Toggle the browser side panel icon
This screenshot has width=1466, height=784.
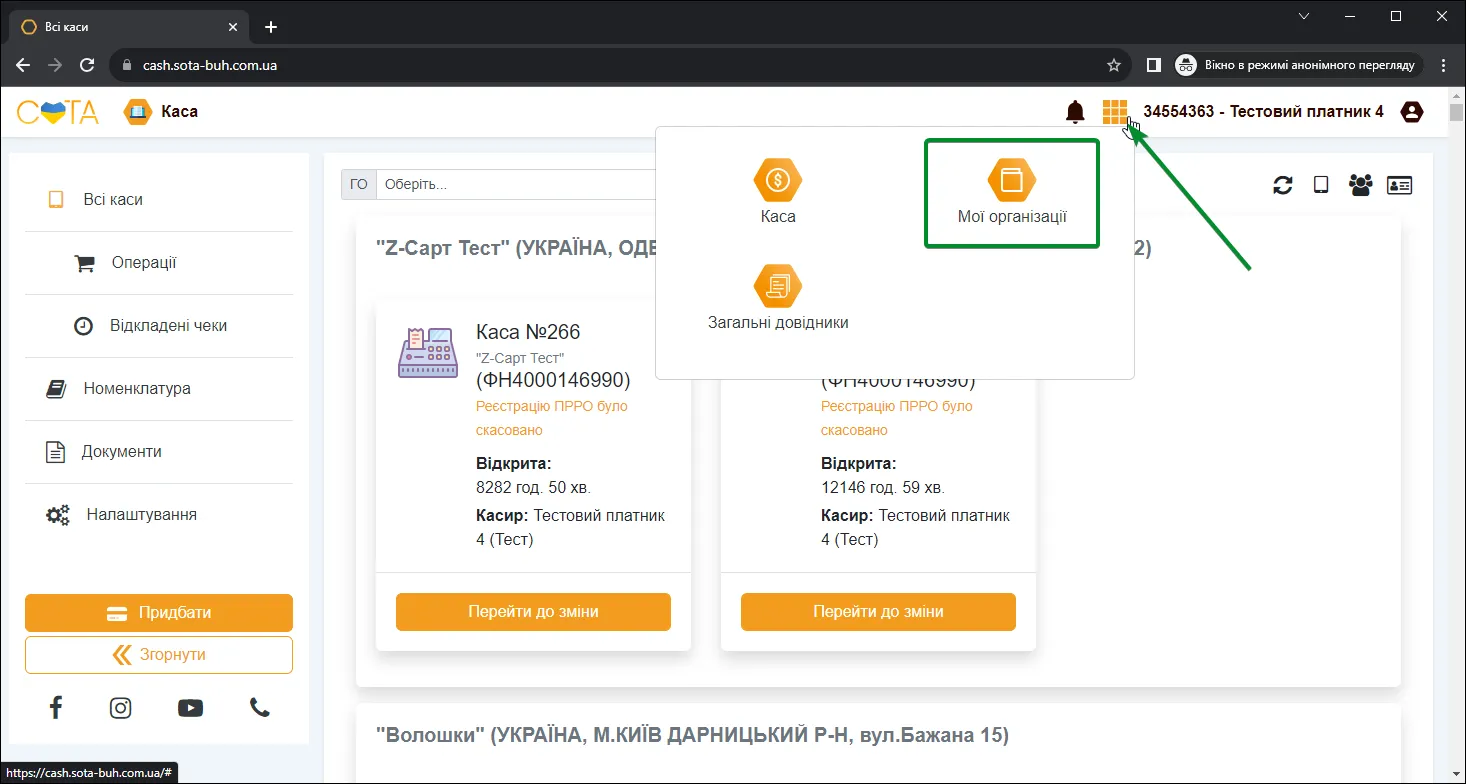1153,65
